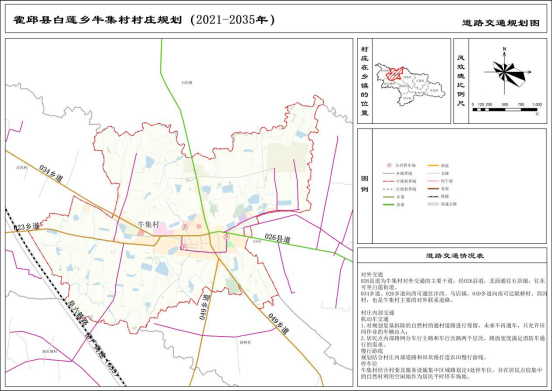Click the 026县道 road label
Viewport: 553px width, 391px height.
(277, 238)
